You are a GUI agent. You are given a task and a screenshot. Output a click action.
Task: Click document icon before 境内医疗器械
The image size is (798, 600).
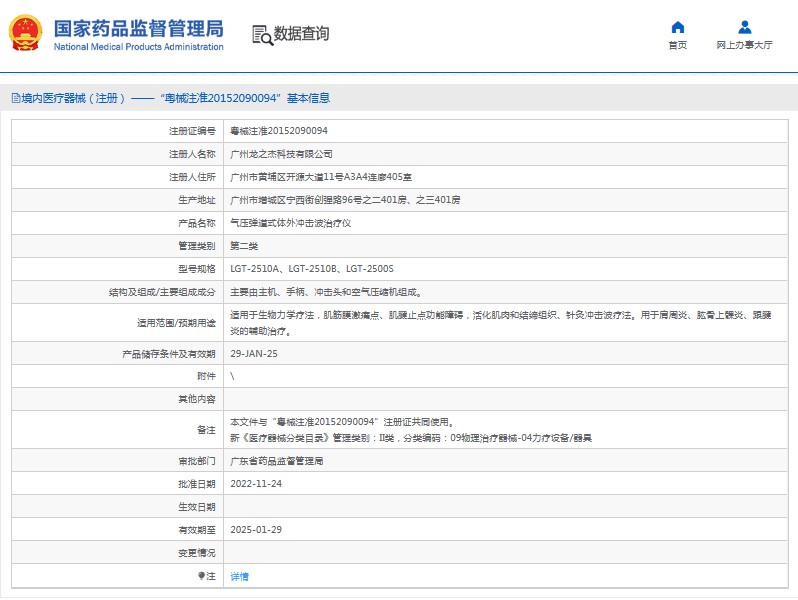coord(16,98)
